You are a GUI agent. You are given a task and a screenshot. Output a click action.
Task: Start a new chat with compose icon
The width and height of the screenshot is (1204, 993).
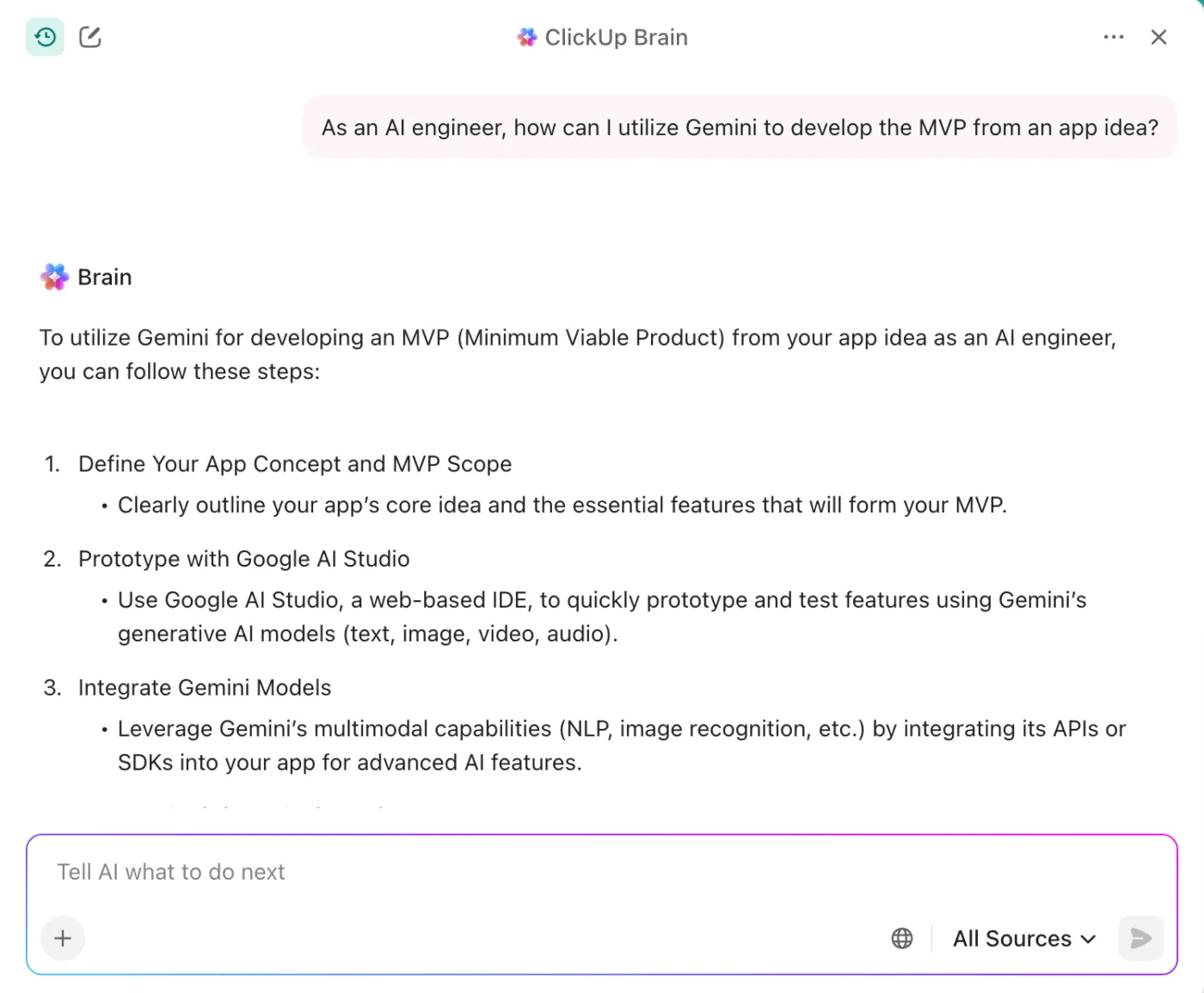coord(90,37)
